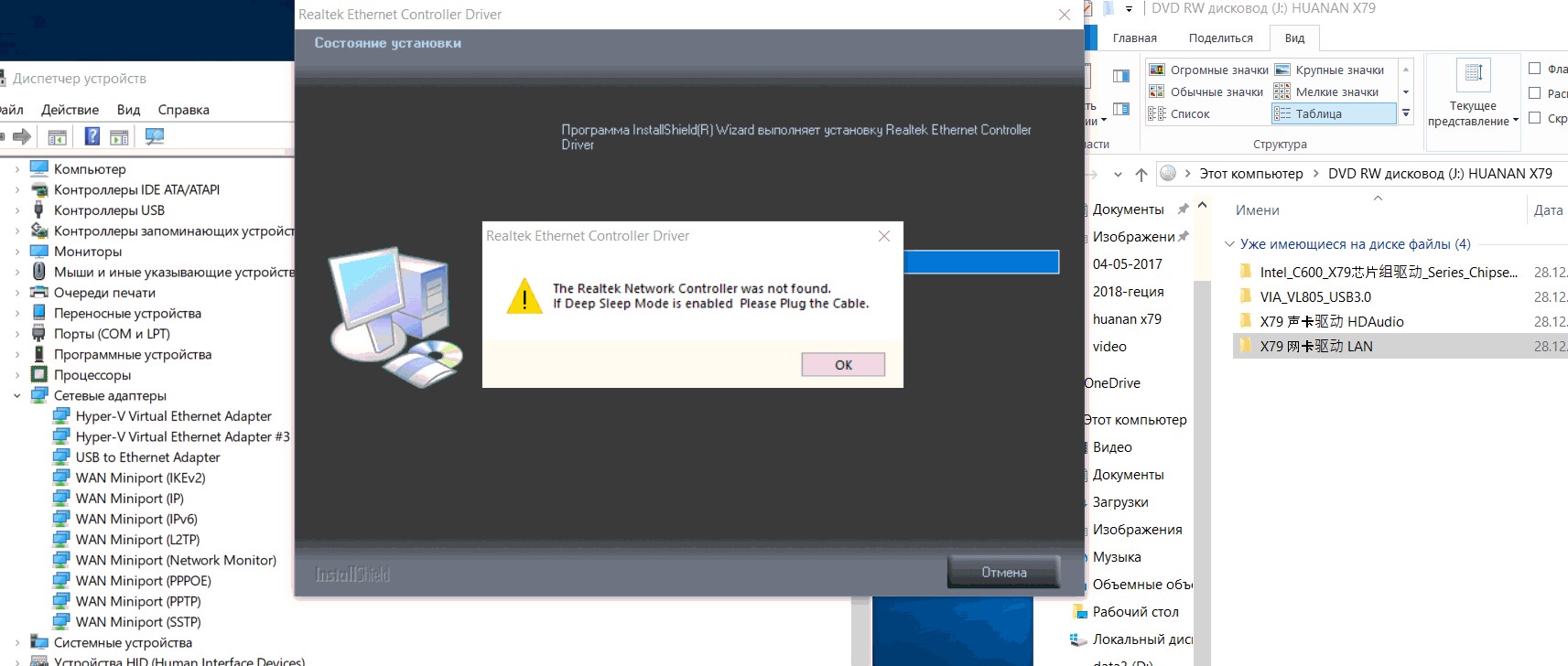Collapse the 'Уже имеющиеся на диске файлы' group
Screen dimensions: 1568x666
(1229, 244)
